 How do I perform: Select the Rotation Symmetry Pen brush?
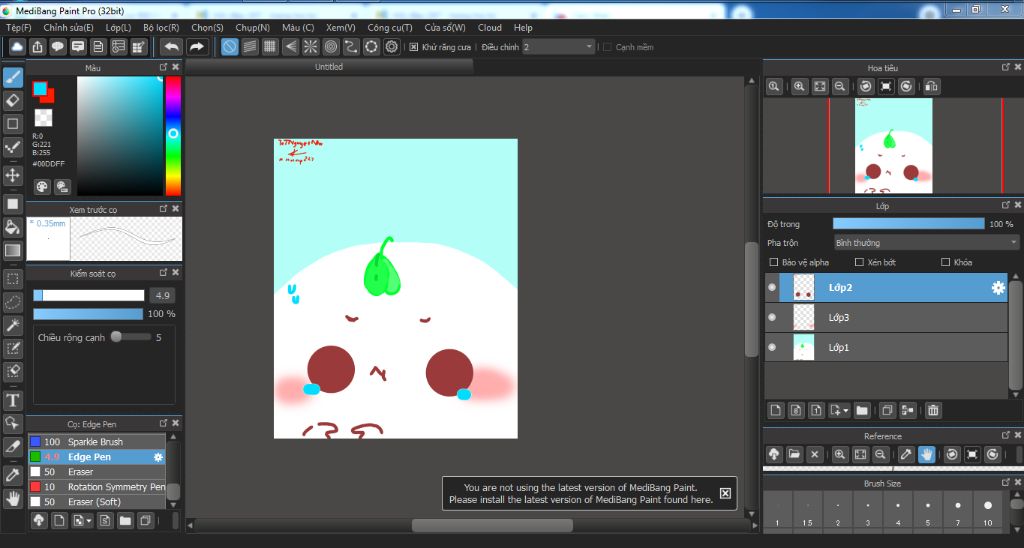coord(97,487)
